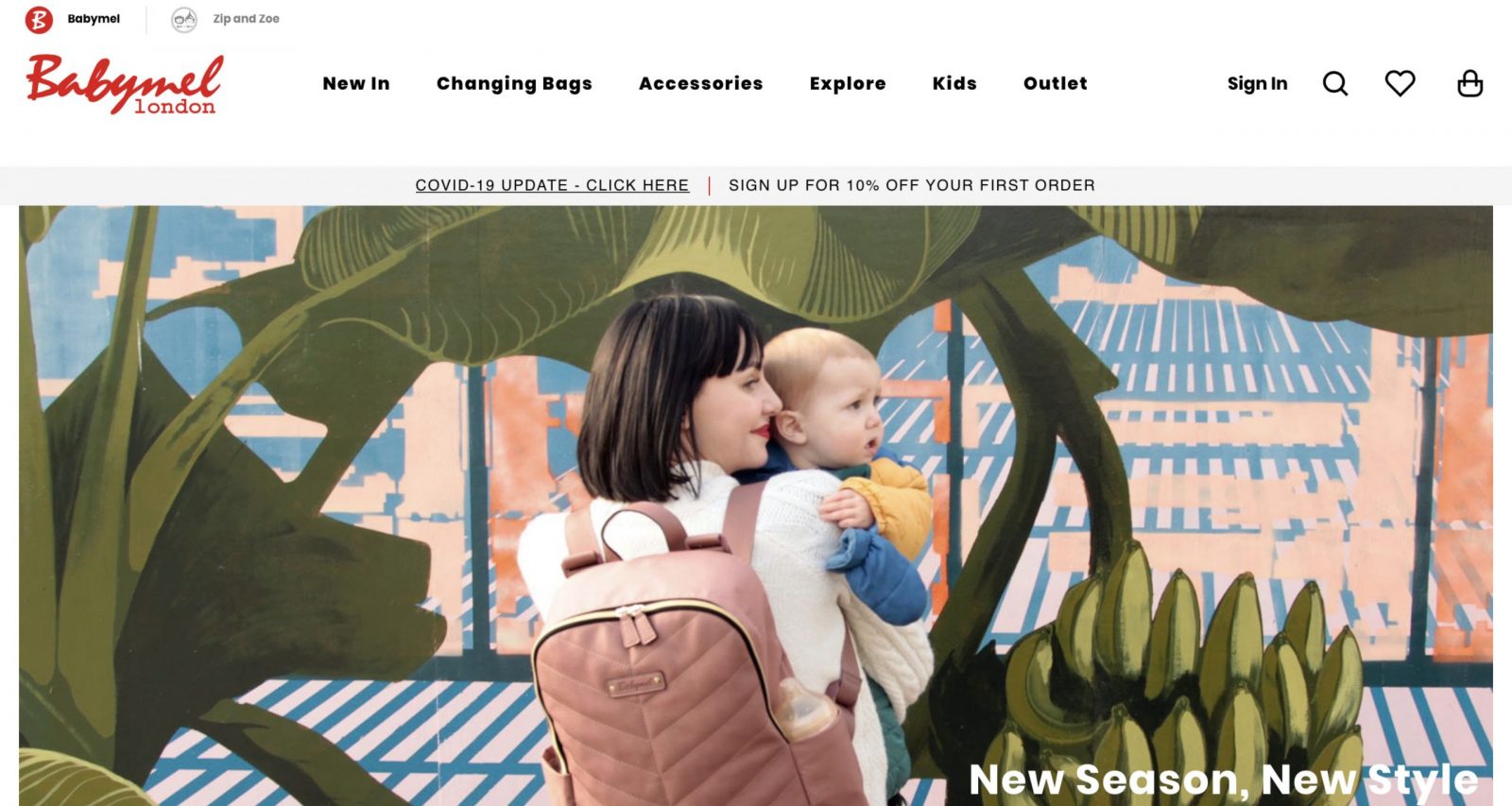Expand the Accessories menu
The height and width of the screenshot is (806, 1512).
tap(700, 83)
